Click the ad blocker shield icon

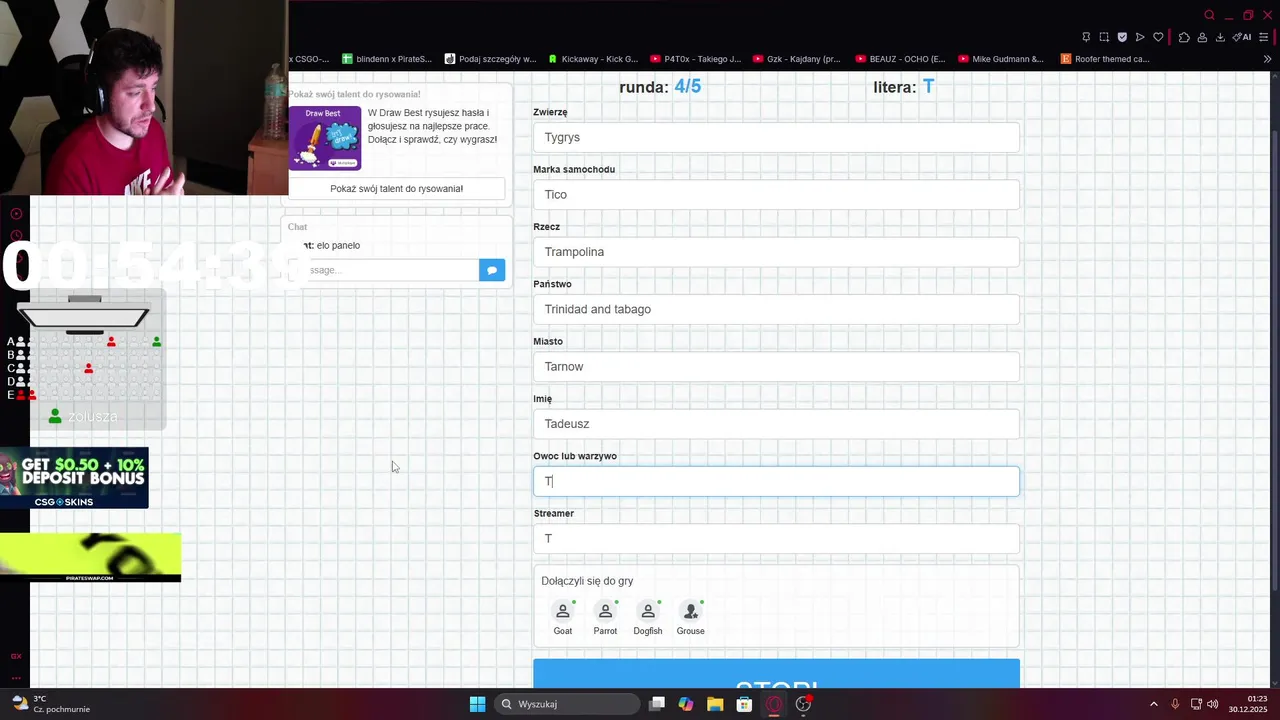tap(1122, 37)
